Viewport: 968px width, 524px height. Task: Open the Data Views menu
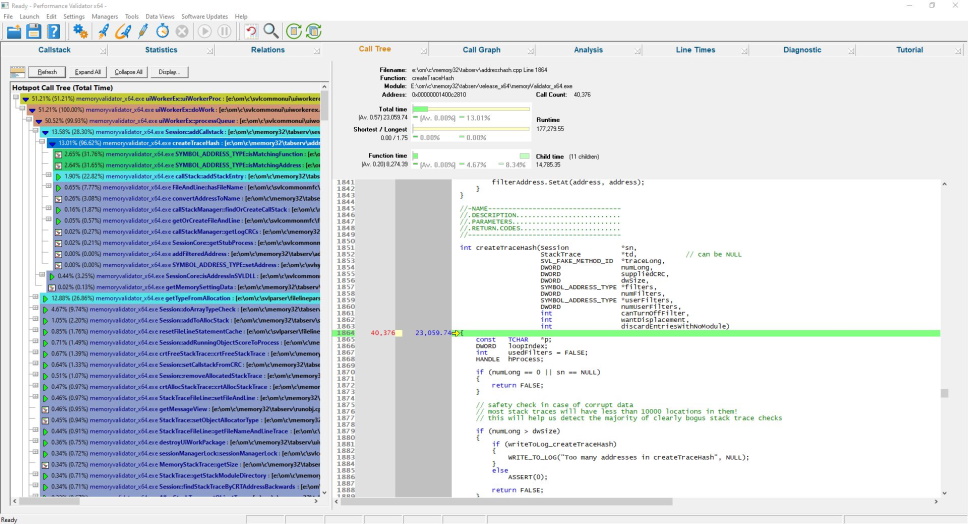pyautogui.click(x=160, y=17)
